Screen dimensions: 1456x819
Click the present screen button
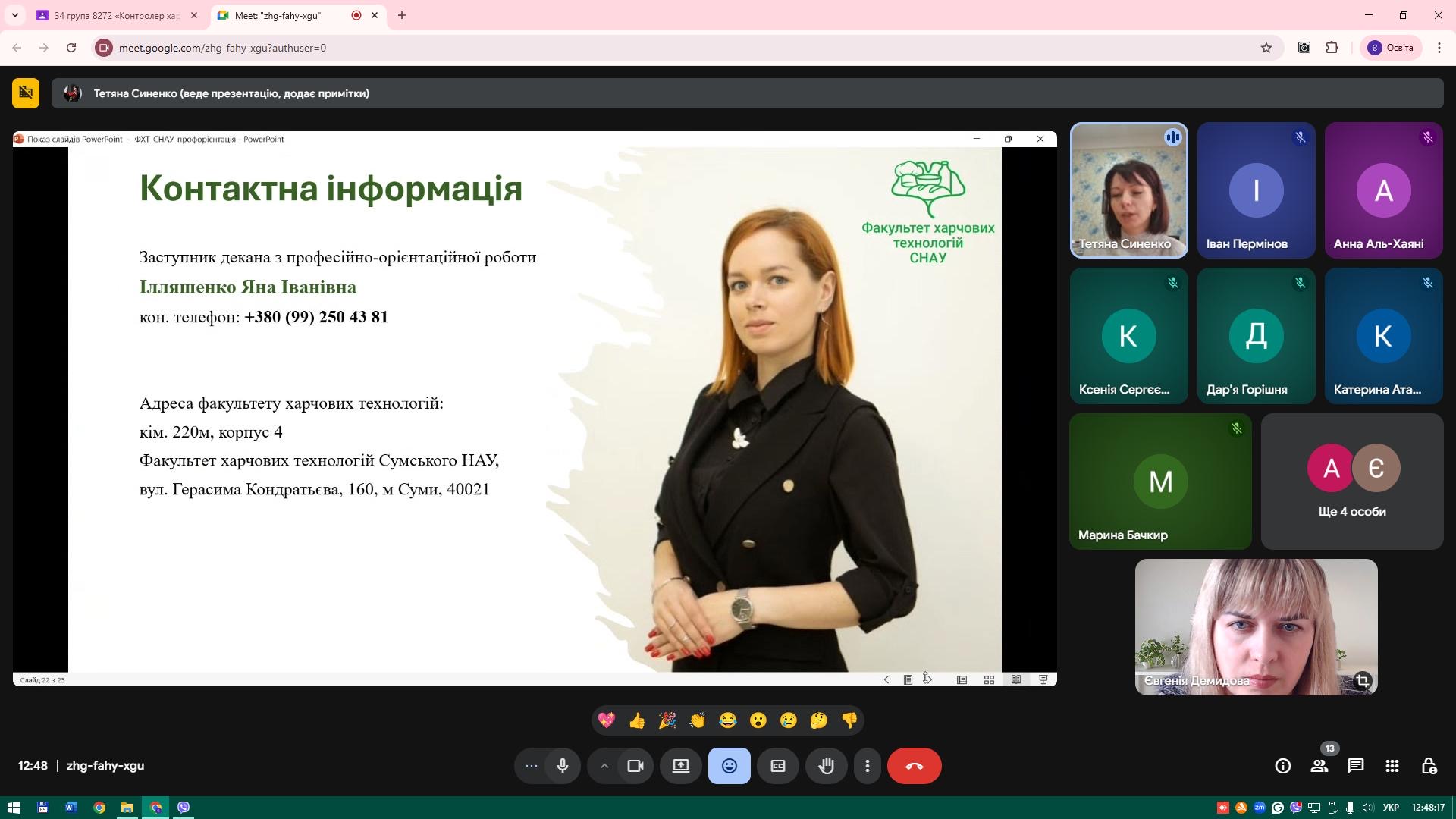point(680,766)
